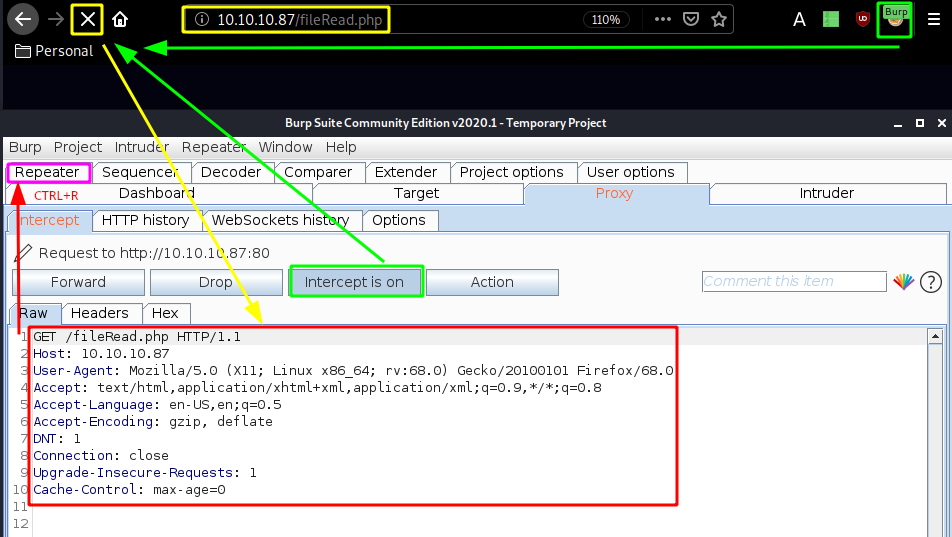Open the Burp menu

pos(25,147)
